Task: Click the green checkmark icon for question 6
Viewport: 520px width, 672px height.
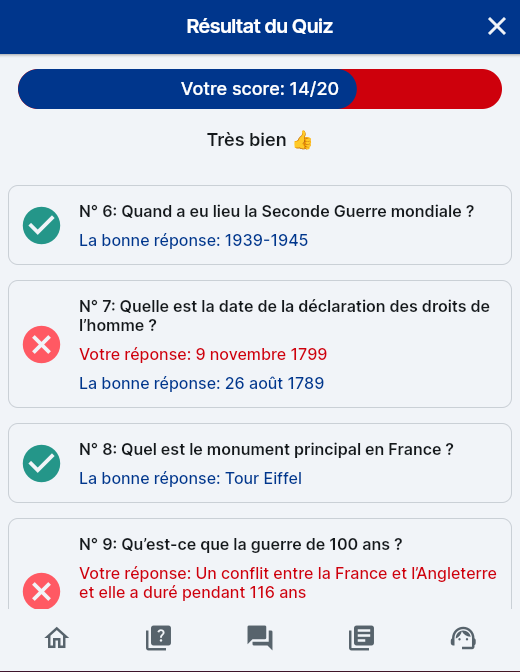Action: tap(42, 225)
